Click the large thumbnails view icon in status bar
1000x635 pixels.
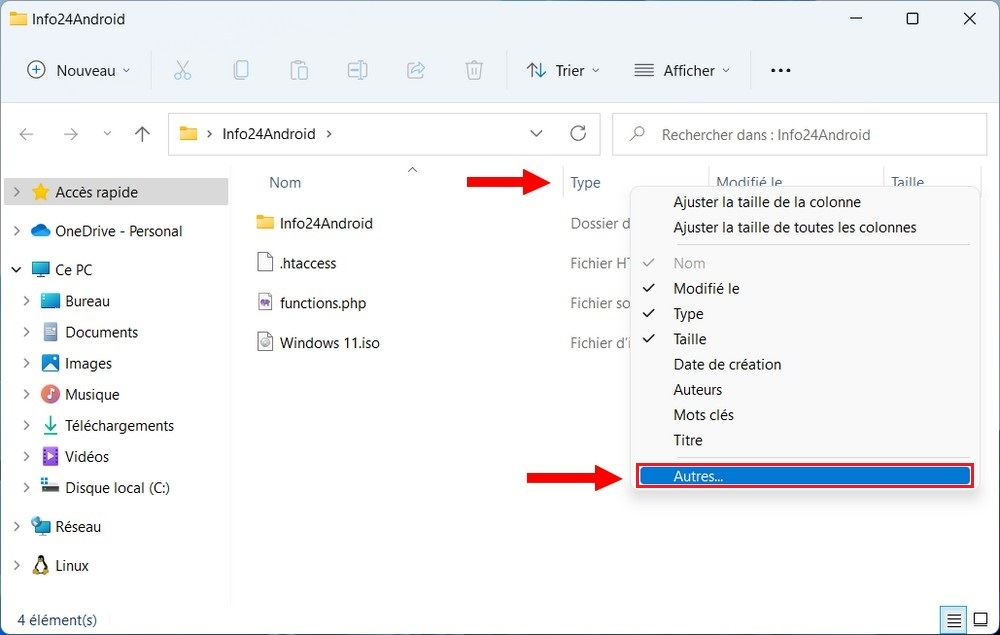[981, 620]
